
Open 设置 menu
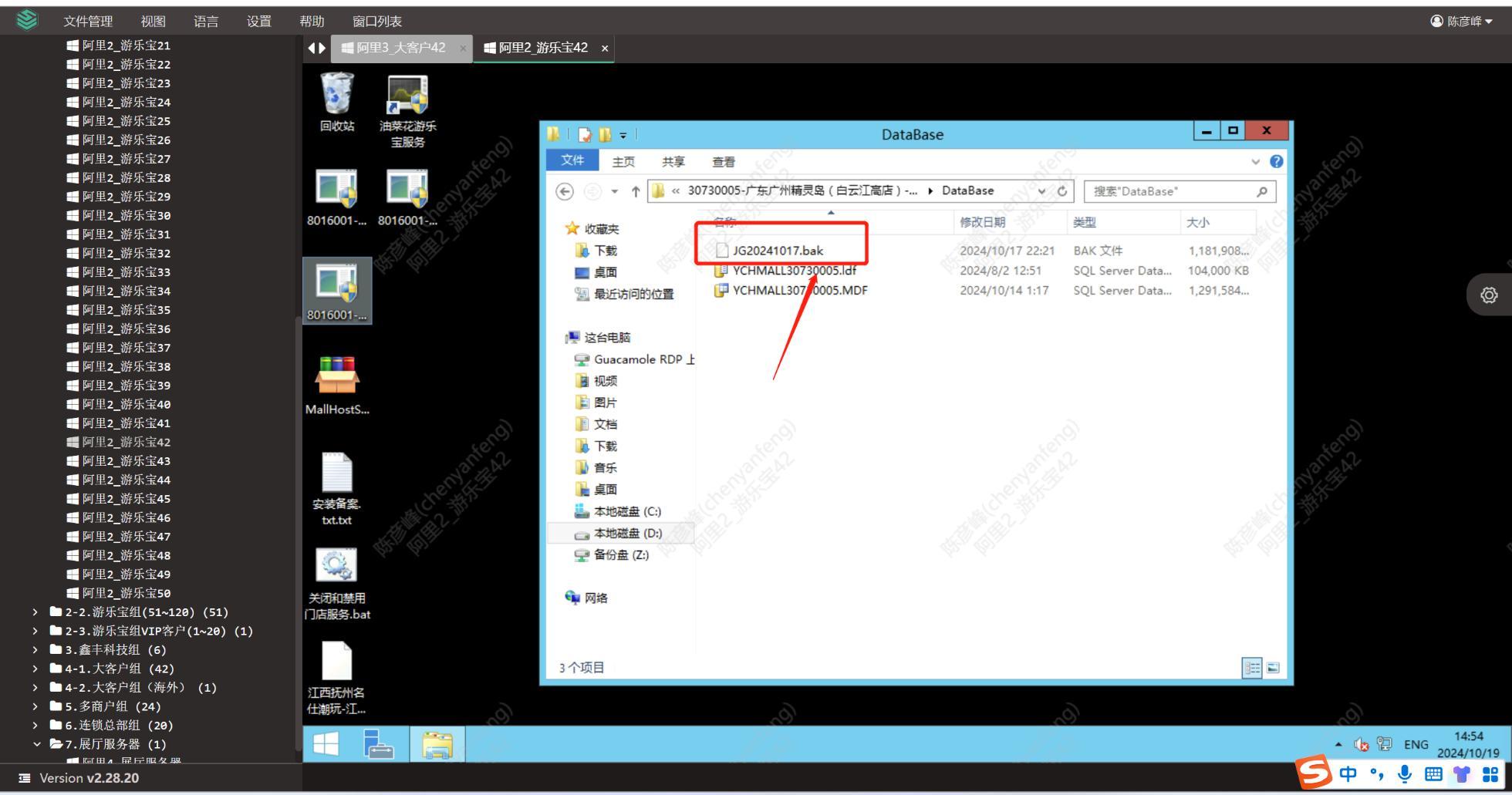(x=259, y=22)
